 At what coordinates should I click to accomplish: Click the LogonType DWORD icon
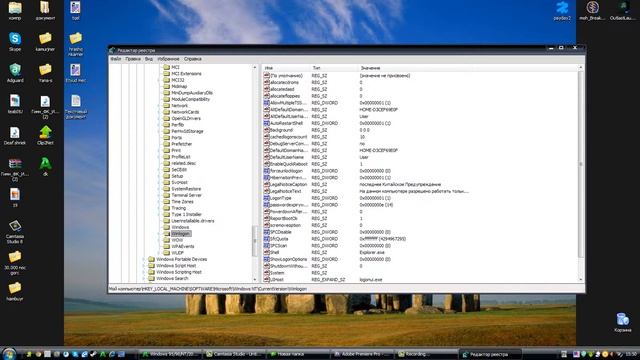tap(267, 198)
